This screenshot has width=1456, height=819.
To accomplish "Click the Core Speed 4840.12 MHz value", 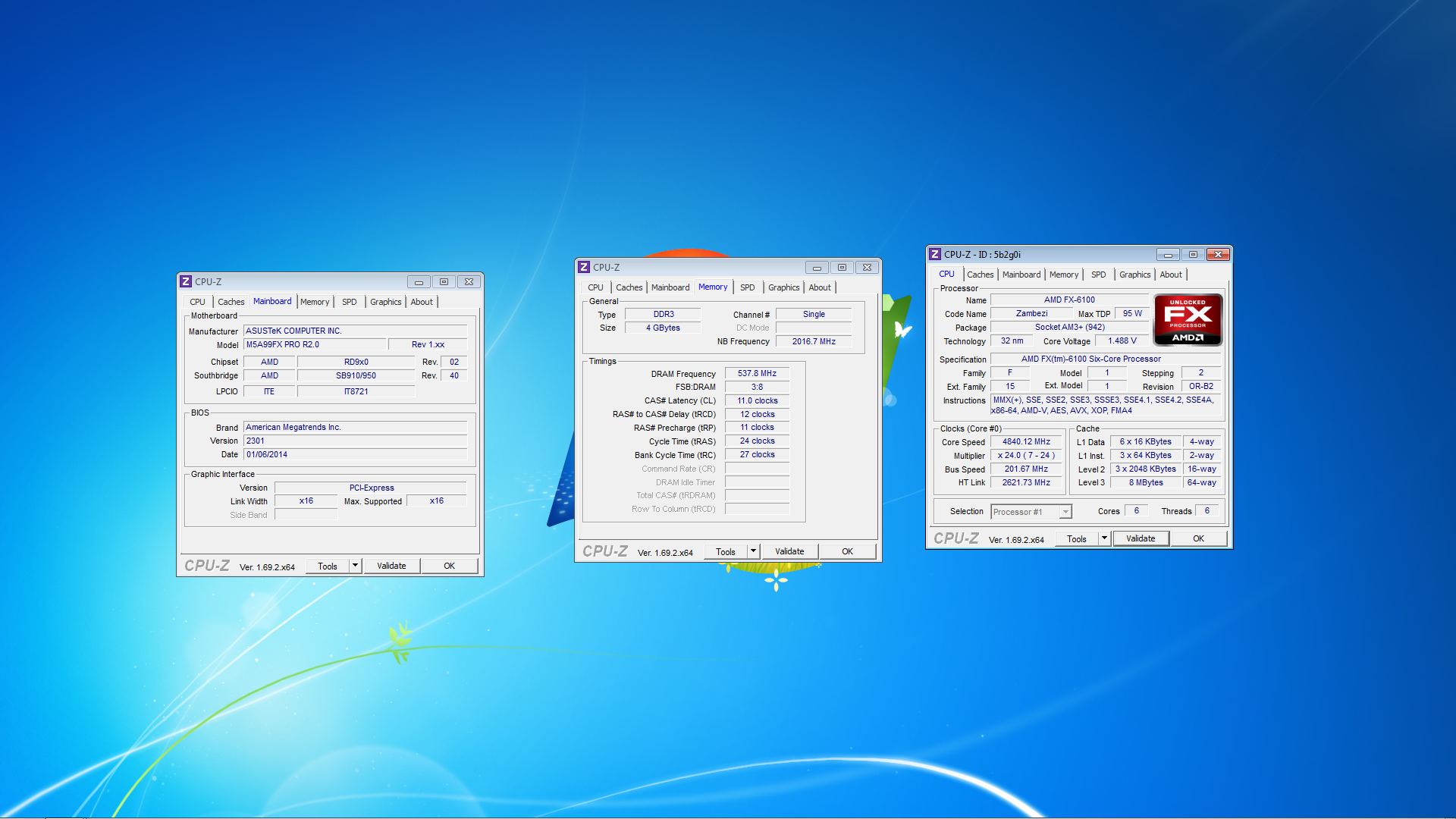I will pos(1026,441).
